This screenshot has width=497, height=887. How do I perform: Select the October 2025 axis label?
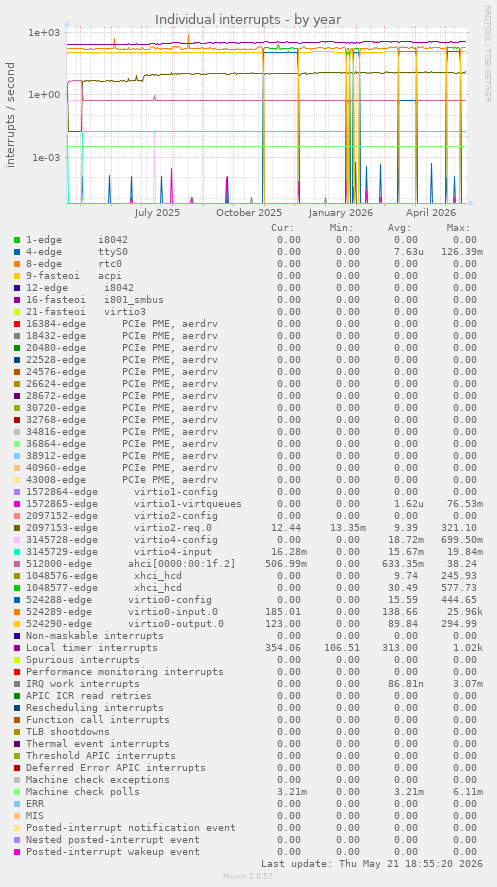point(249,213)
